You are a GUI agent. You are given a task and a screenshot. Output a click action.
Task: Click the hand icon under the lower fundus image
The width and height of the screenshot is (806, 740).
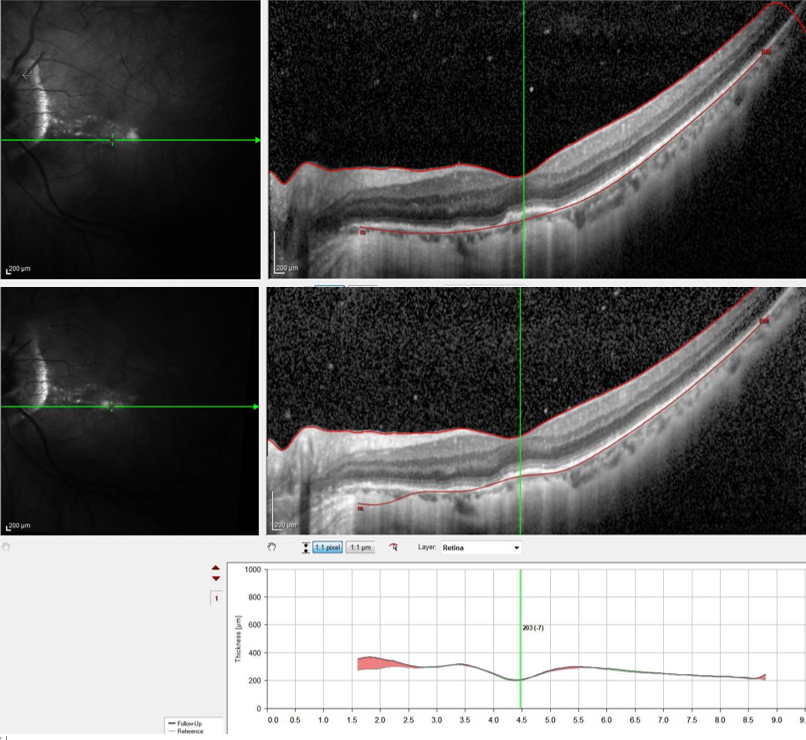coord(7,548)
